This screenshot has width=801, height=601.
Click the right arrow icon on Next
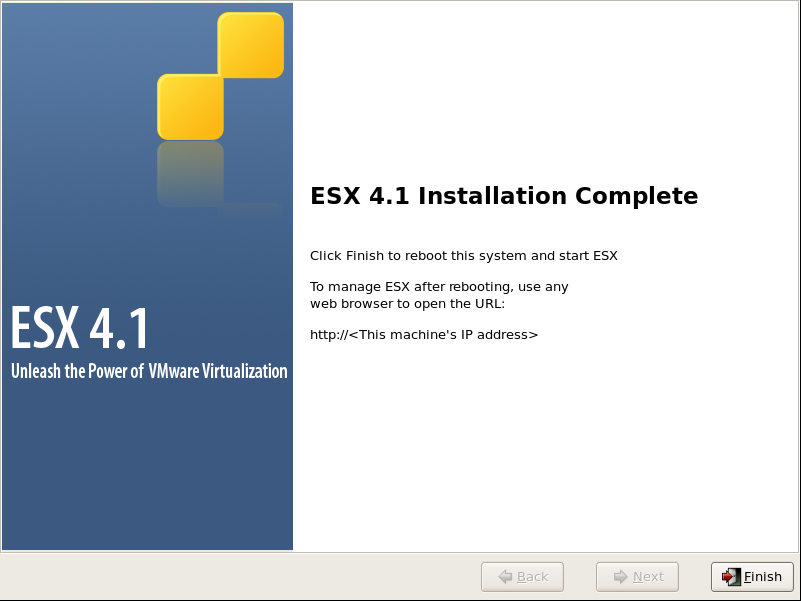tap(621, 576)
